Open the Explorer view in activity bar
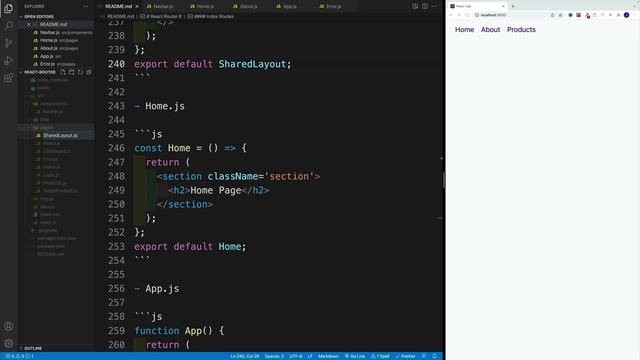640x360 pixels. [x=8, y=8]
